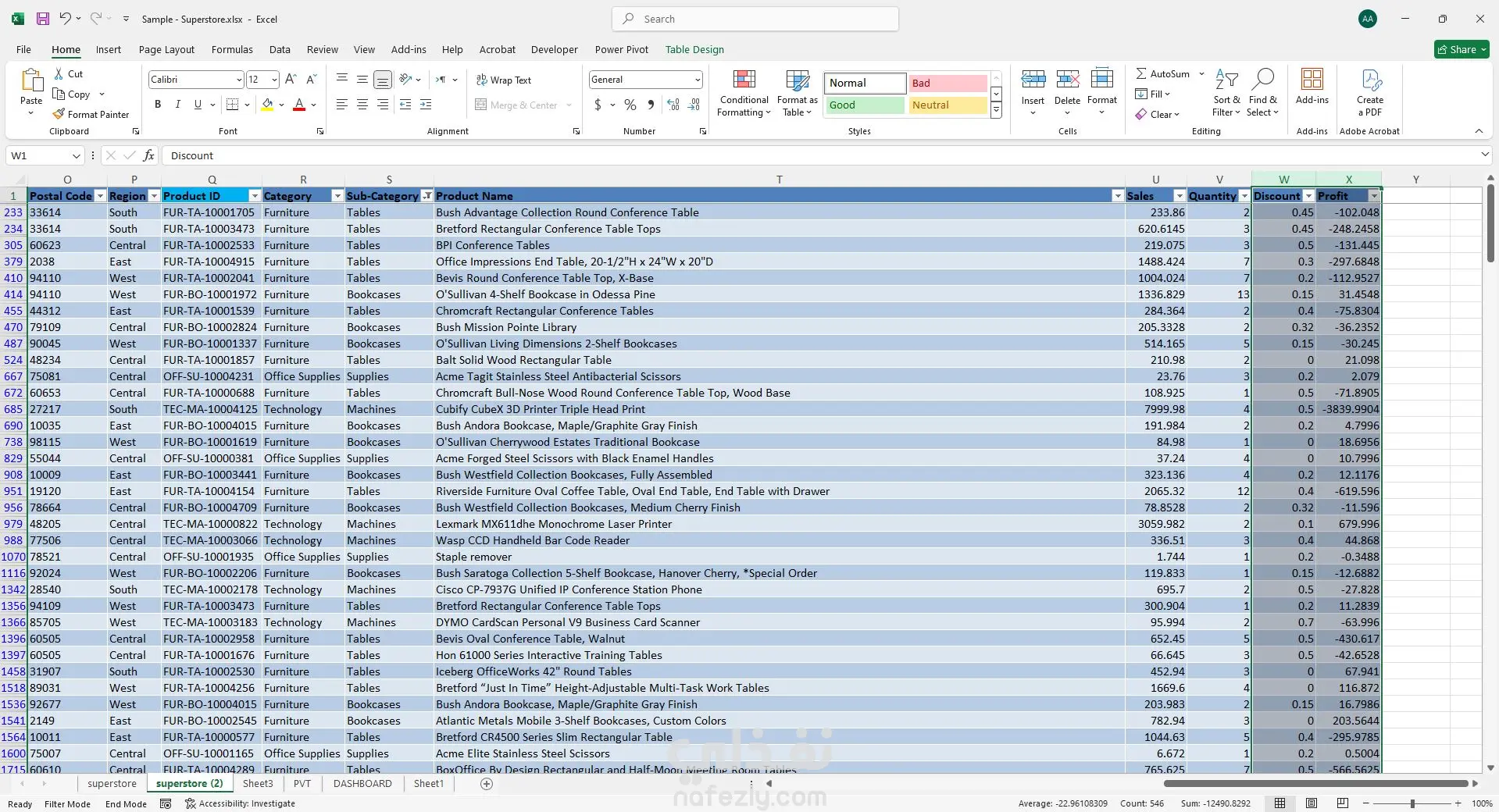1499x812 pixels.
Task: Click the Share button
Action: click(1462, 49)
